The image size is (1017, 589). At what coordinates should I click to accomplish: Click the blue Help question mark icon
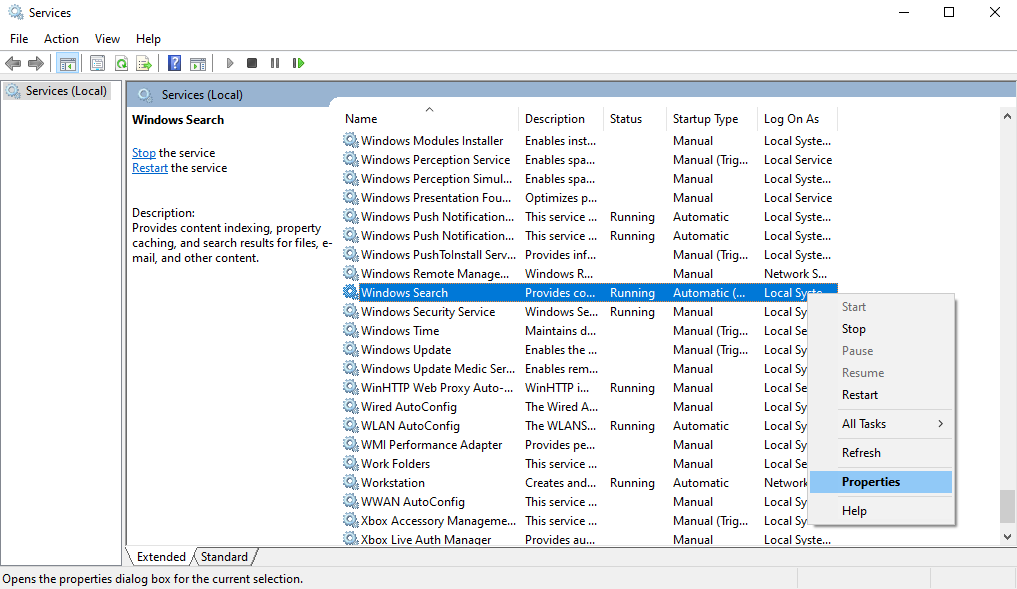point(175,63)
